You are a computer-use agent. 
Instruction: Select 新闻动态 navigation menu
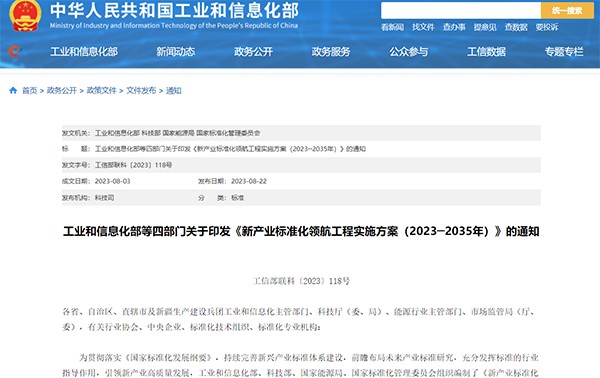176,52
